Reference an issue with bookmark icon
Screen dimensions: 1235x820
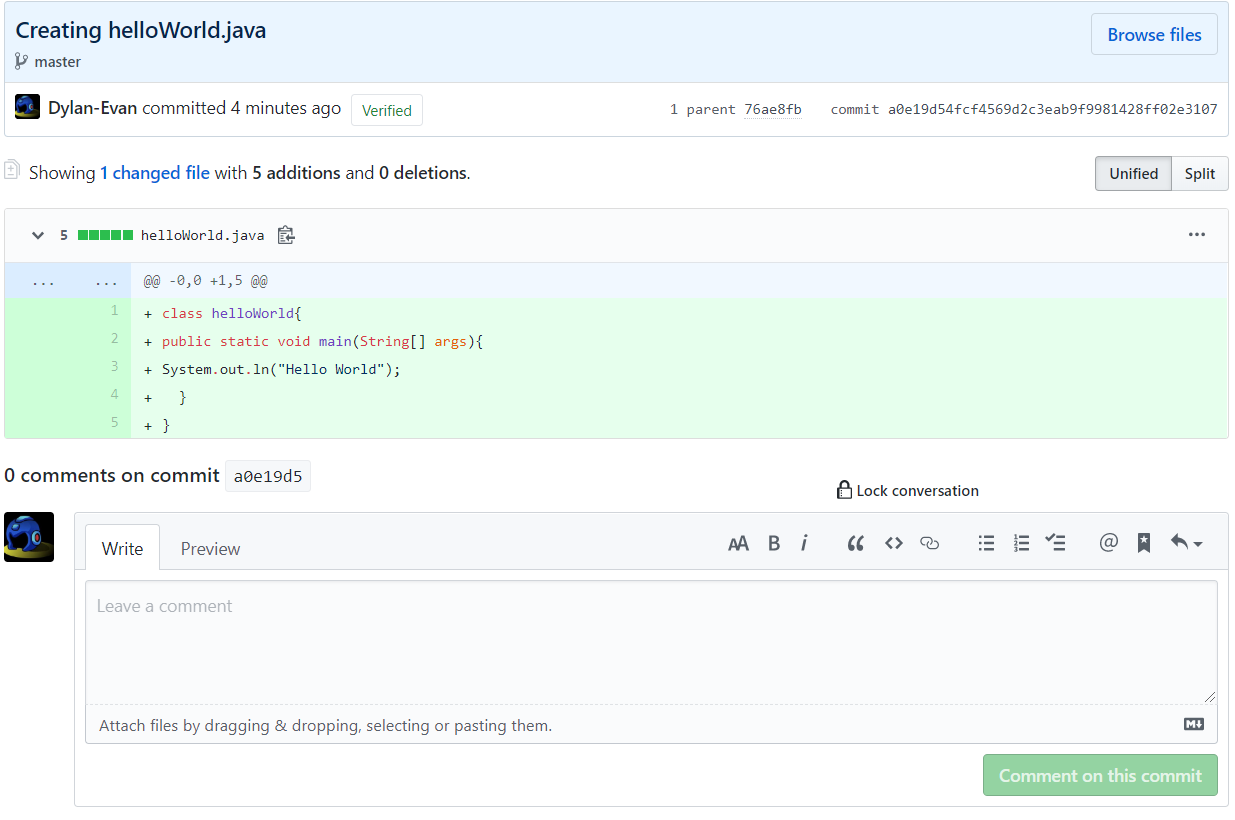[x=1144, y=543]
